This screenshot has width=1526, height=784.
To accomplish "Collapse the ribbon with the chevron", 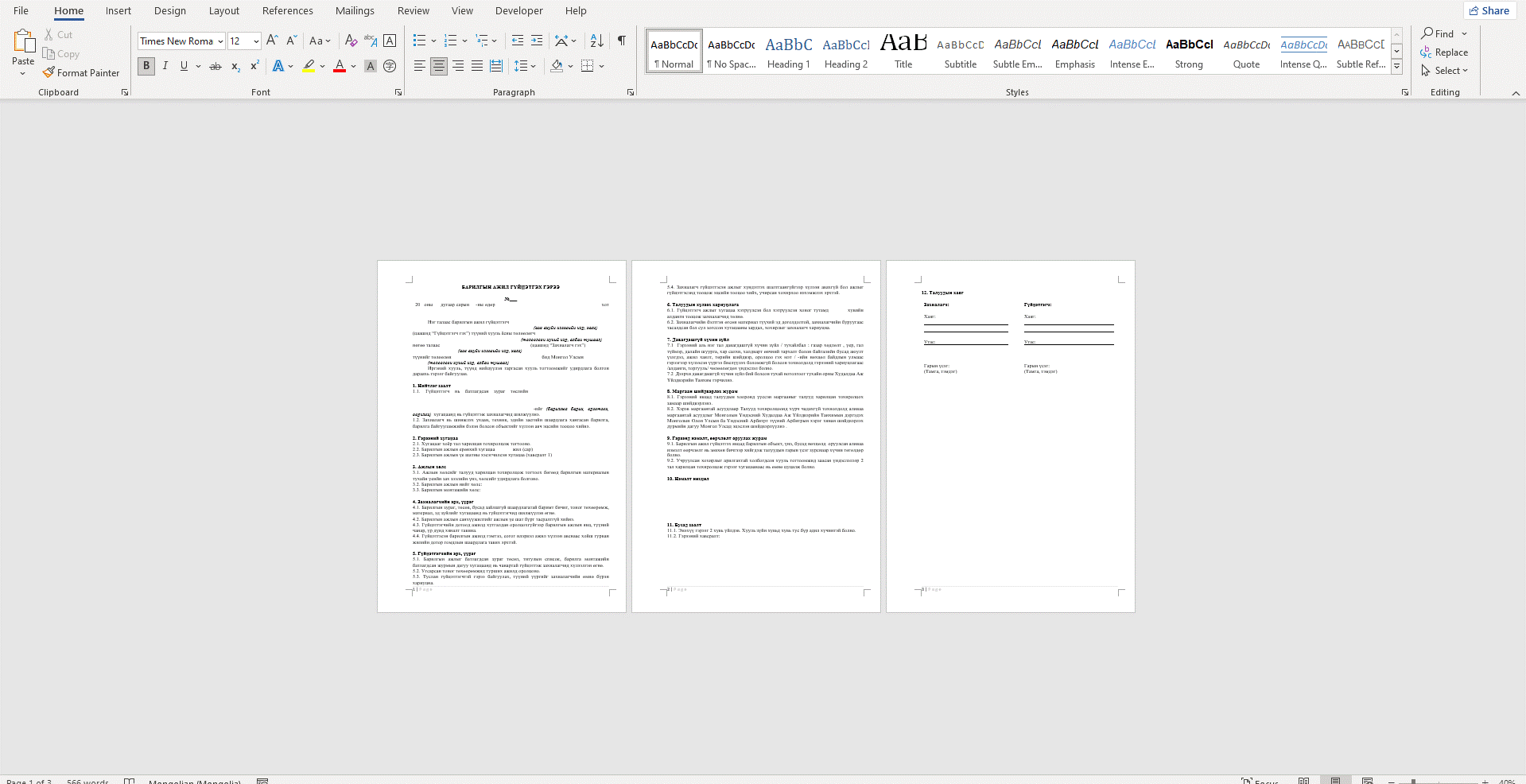I will click(1516, 93).
